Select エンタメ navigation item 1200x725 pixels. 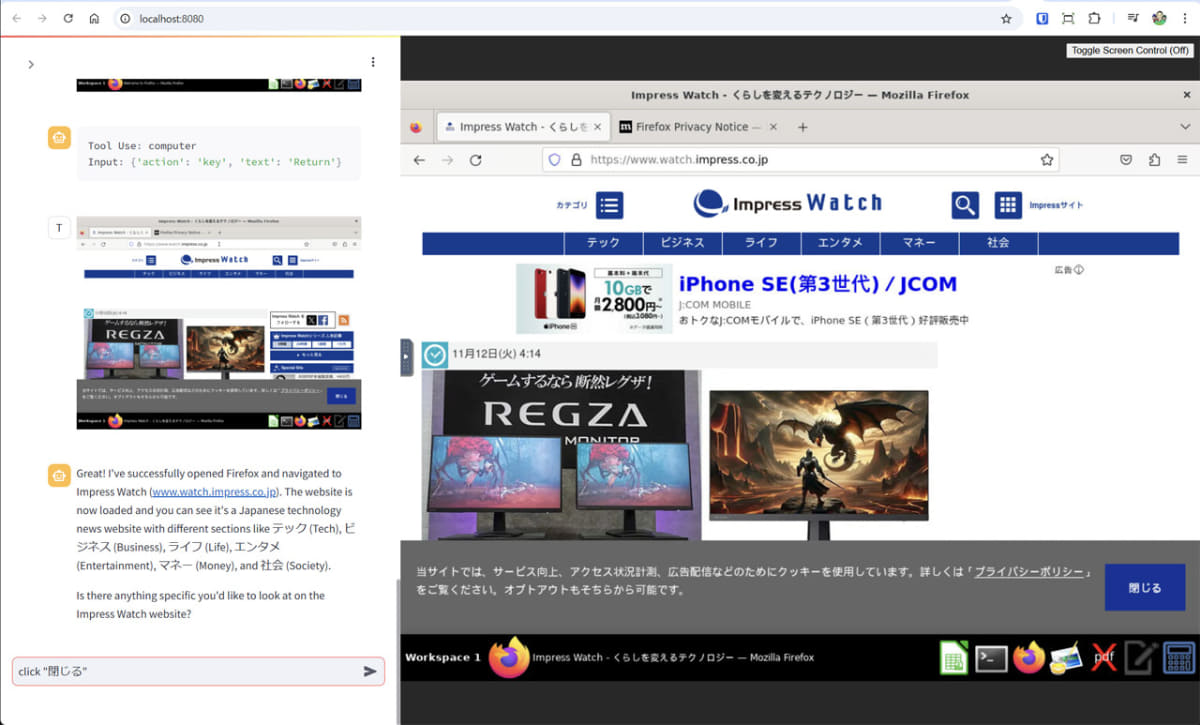pos(840,243)
